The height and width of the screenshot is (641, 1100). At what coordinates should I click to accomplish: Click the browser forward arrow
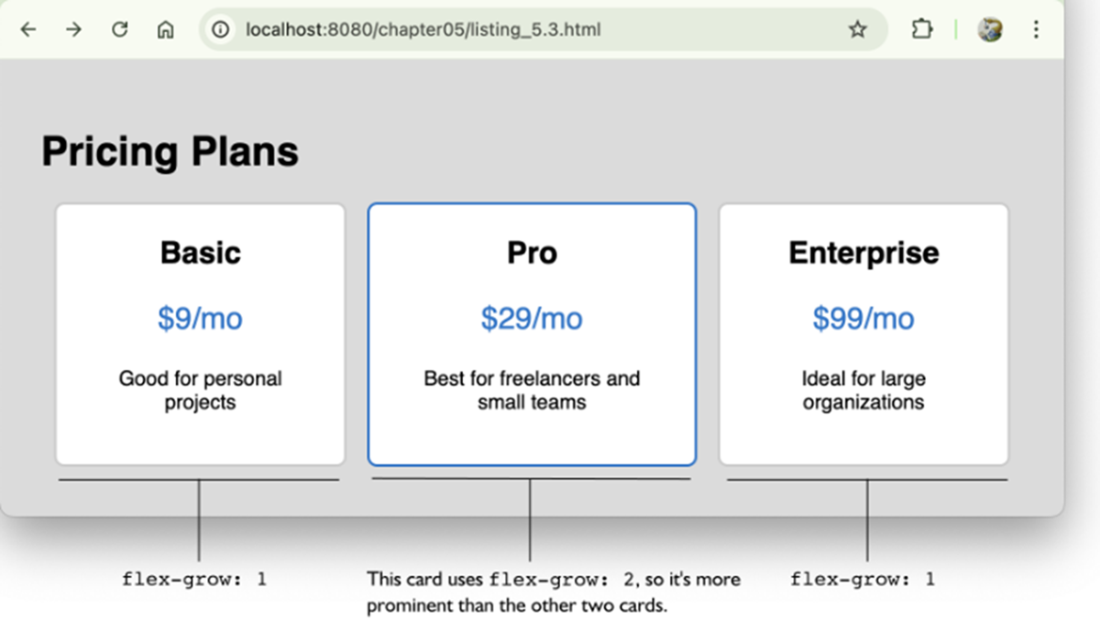point(74,30)
